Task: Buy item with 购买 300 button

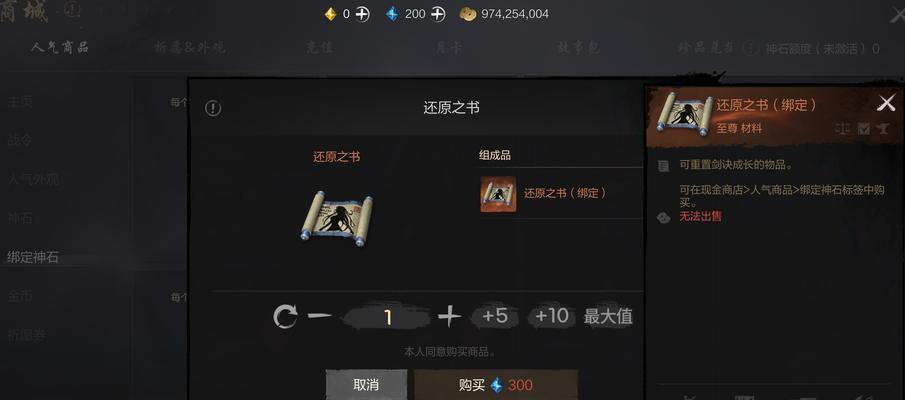Action: [x=496, y=385]
